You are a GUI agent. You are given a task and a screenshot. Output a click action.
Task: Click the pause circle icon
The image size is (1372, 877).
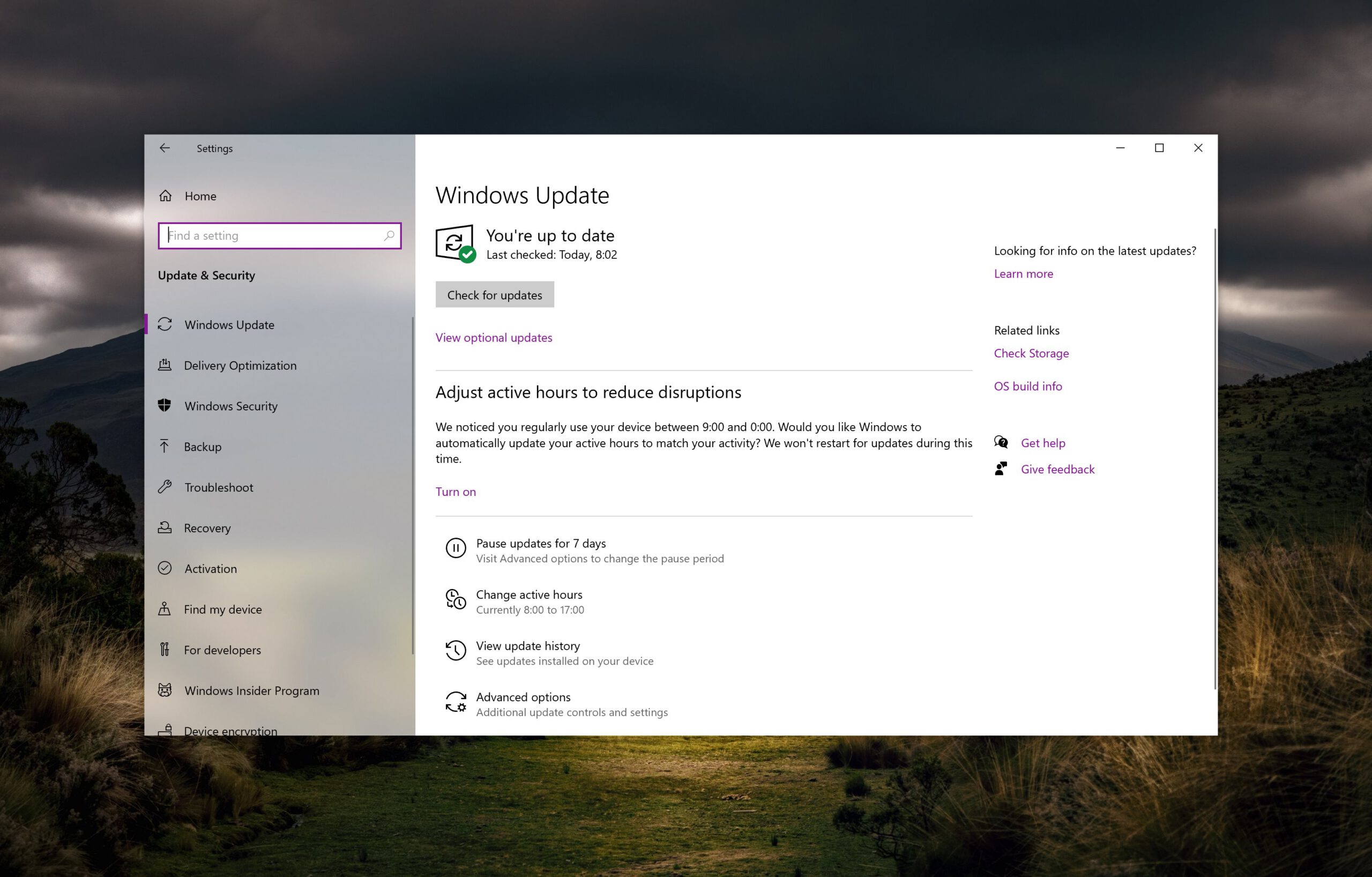[x=456, y=548]
